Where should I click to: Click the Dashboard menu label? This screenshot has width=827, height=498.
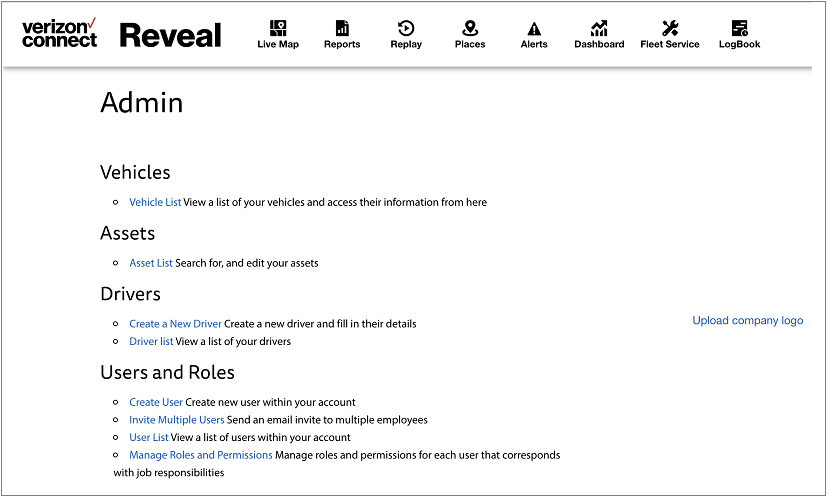(x=599, y=45)
